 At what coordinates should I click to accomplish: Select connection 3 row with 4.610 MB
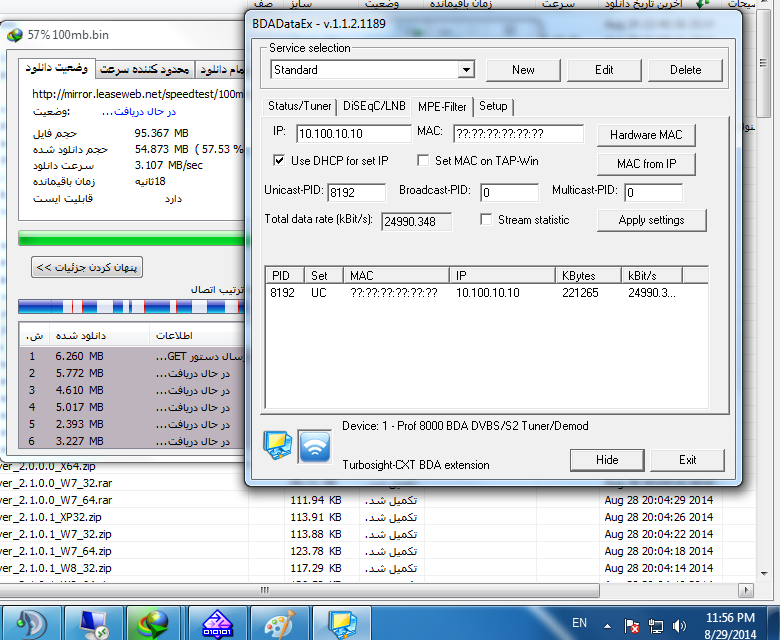[132, 390]
